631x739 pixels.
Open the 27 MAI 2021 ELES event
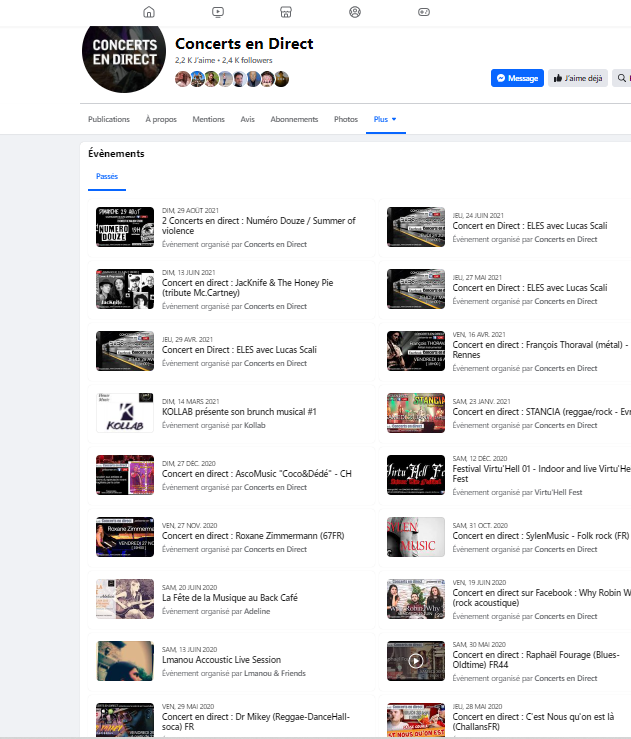pyautogui.click(x=530, y=287)
